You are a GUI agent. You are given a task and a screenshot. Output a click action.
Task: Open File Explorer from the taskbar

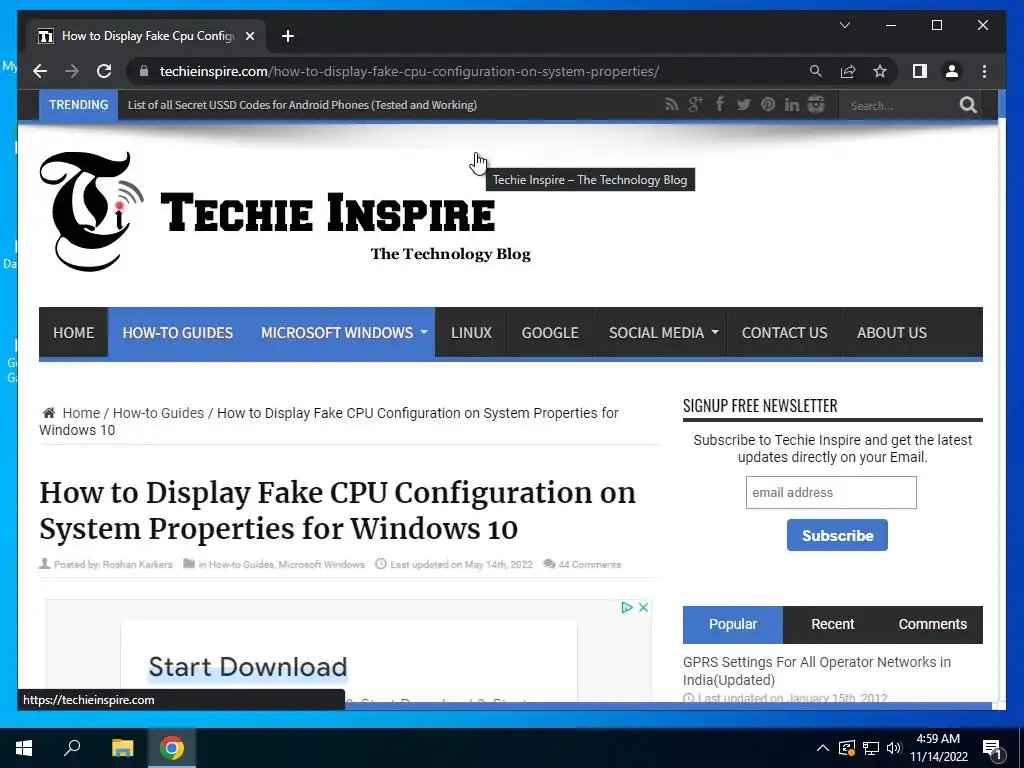click(x=122, y=748)
